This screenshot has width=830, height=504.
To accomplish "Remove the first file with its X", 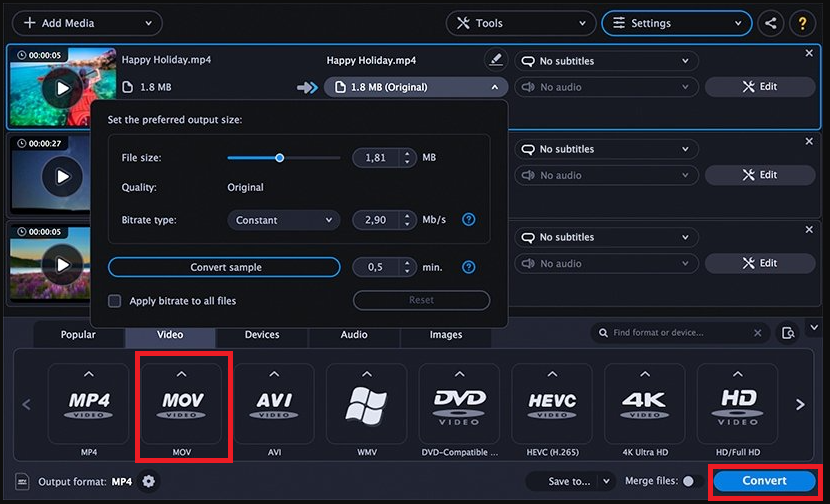I will pyautogui.click(x=809, y=53).
